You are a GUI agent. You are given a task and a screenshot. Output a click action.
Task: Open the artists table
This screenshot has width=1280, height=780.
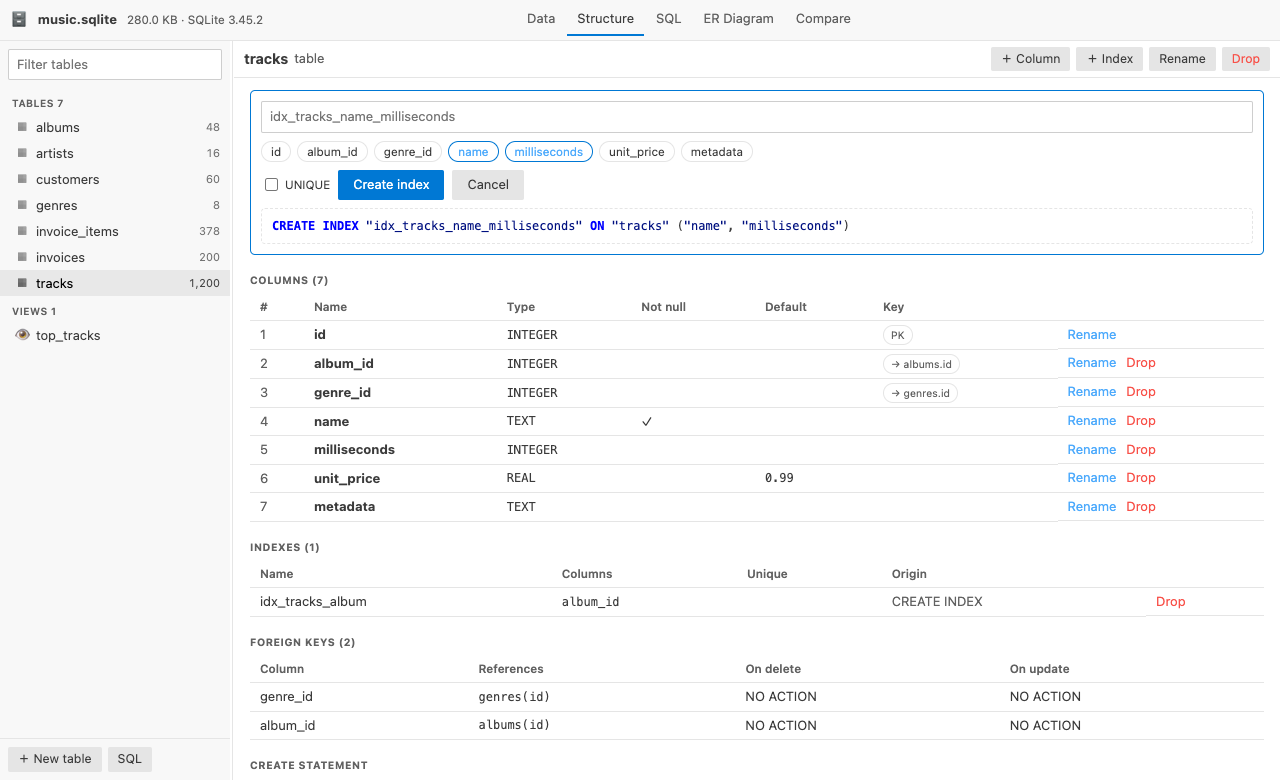point(115,153)
